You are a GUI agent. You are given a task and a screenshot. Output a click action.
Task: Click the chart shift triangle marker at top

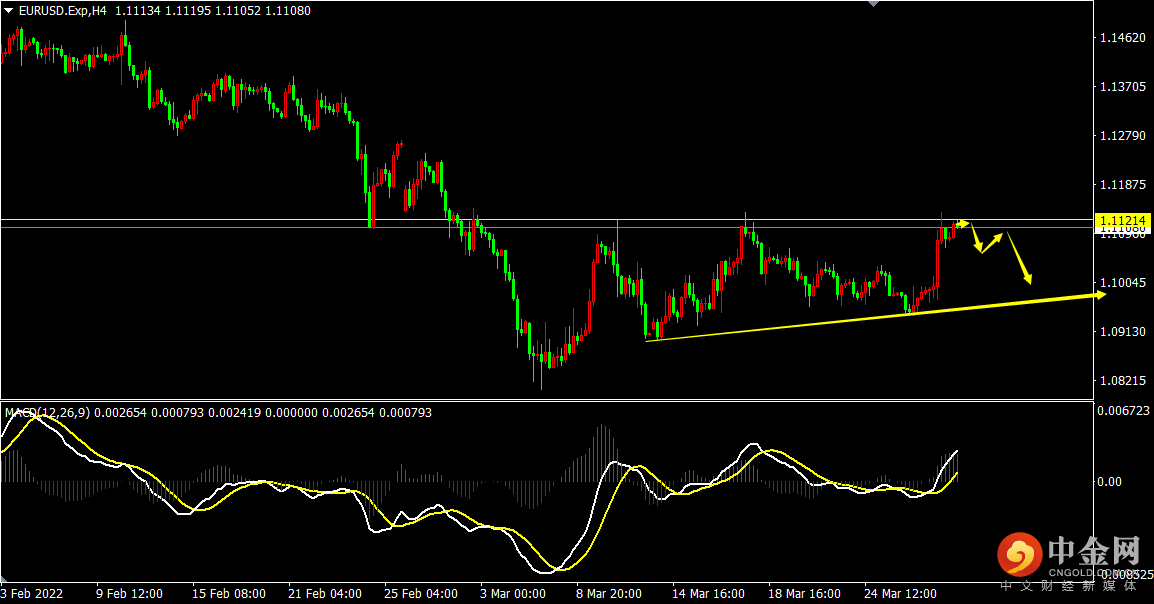pos(874,3)
